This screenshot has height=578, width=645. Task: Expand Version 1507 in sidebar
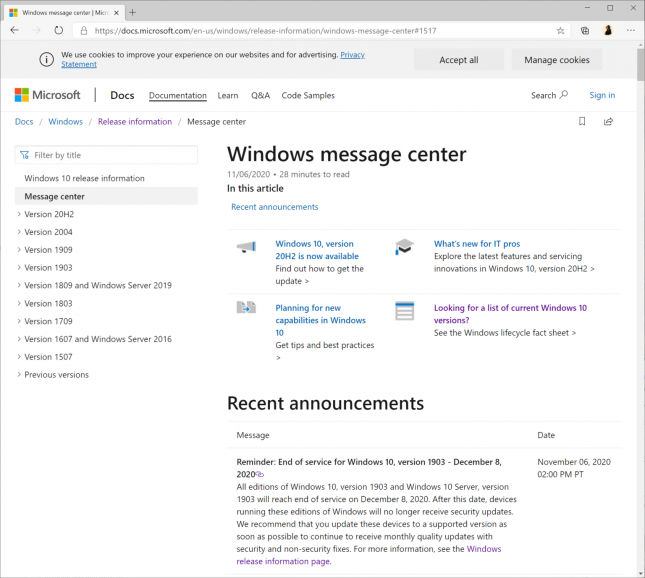(19, 357)
